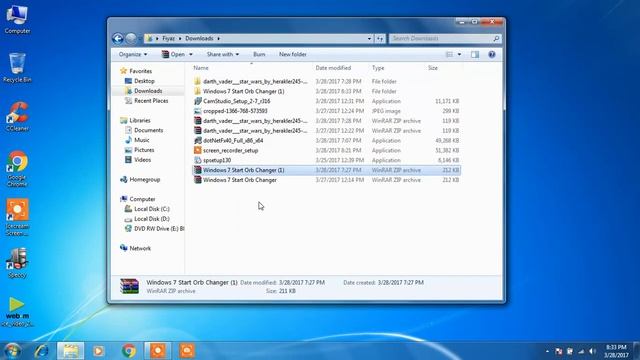Sort by the Name column header

pyautogui.click(x=201, y=68)
